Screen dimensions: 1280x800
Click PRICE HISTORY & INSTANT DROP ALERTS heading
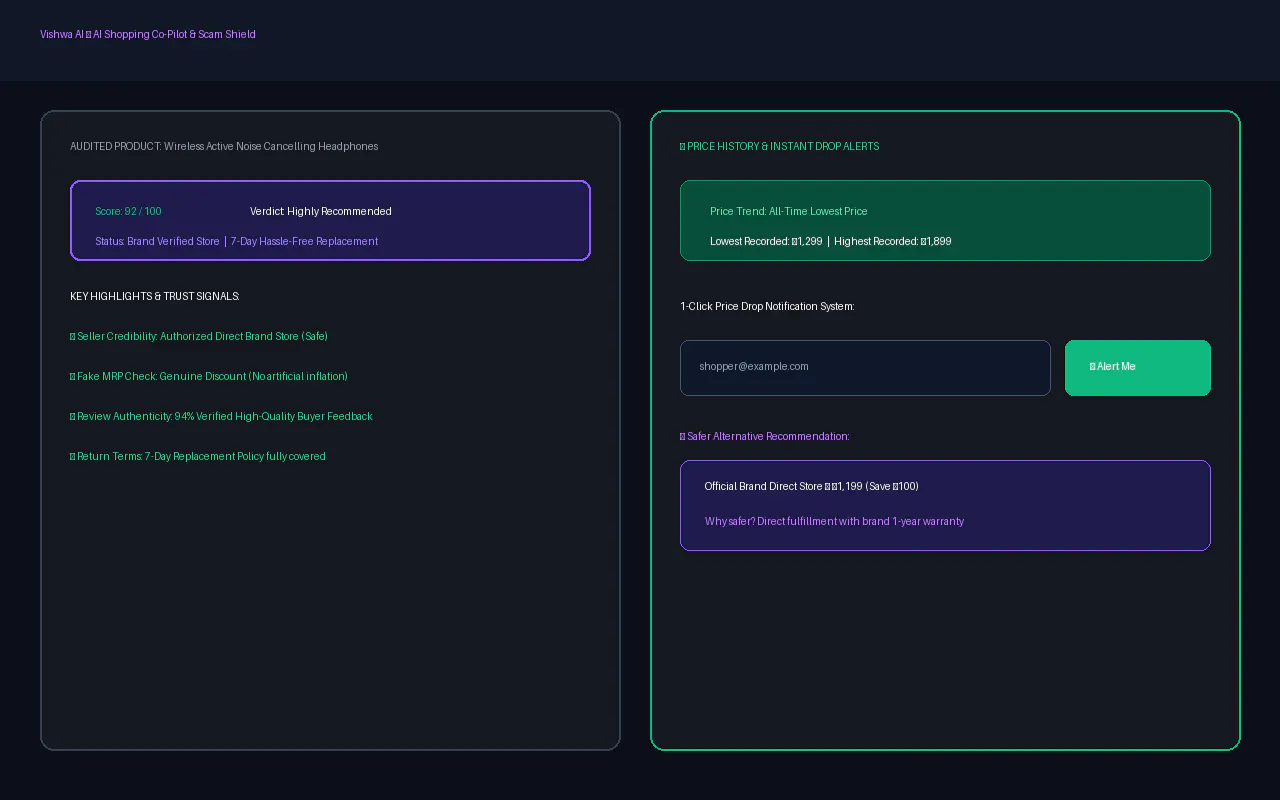(x=780, y=146)
